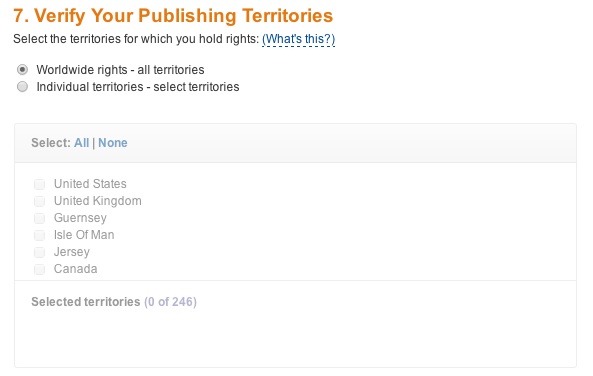This screenshot has width=593, height=376.
Task: Check the United States checkbox
Action: (39, 184)
